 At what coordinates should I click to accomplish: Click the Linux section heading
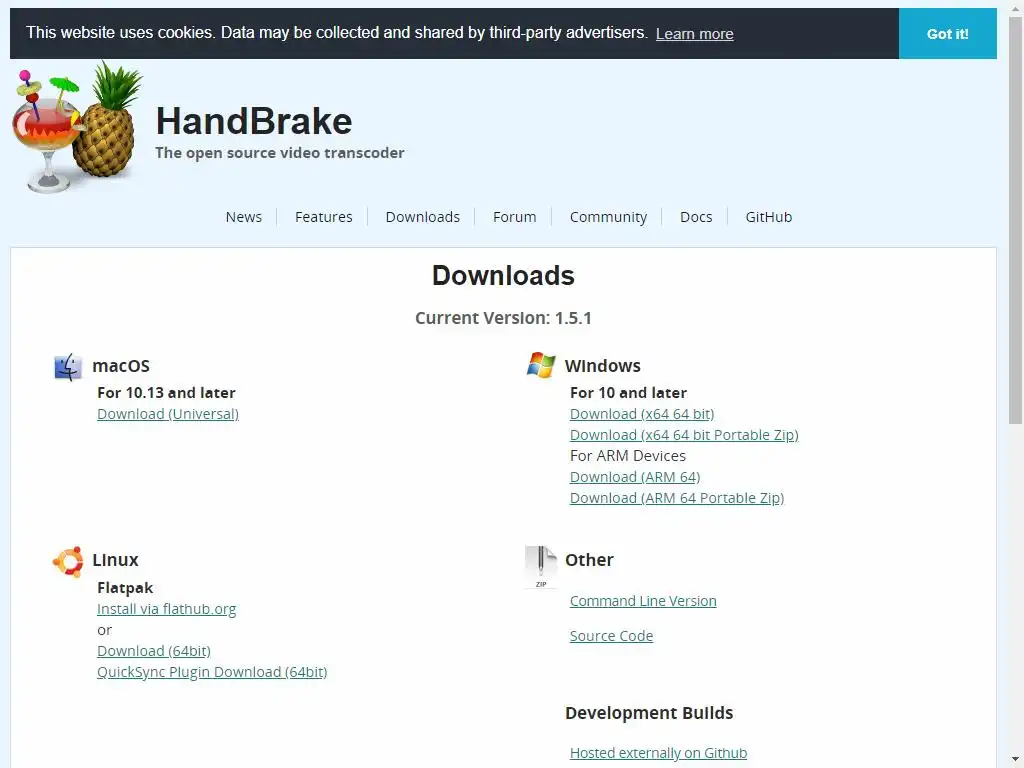pyautogui.click(x=116, y=560)
